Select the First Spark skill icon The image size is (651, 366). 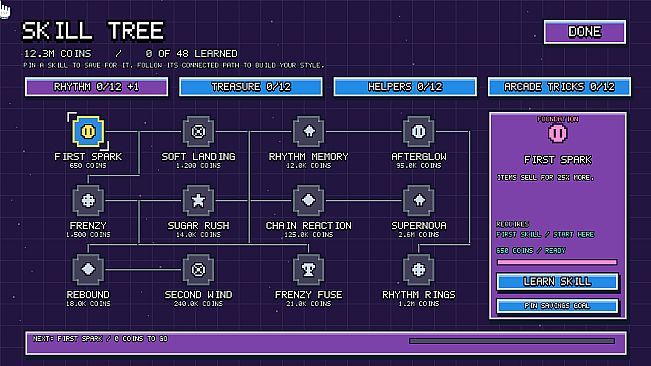coord(88,132)
